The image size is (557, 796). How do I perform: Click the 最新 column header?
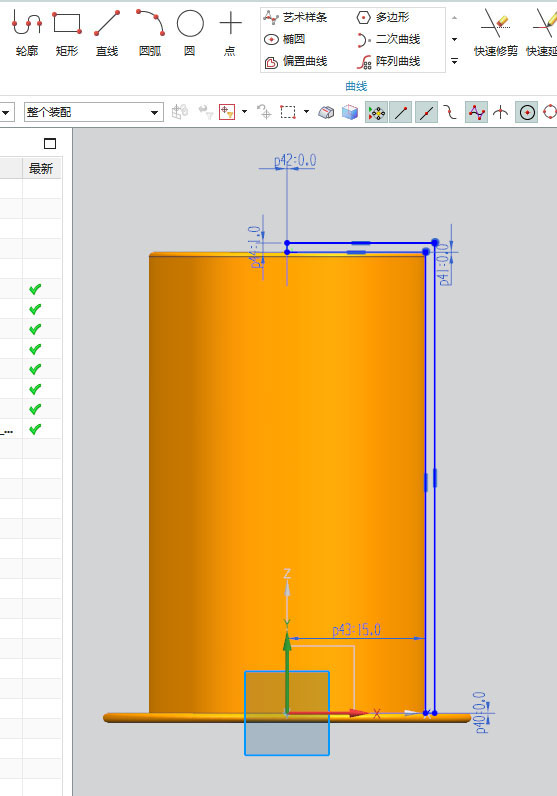[x=41, y=169]
